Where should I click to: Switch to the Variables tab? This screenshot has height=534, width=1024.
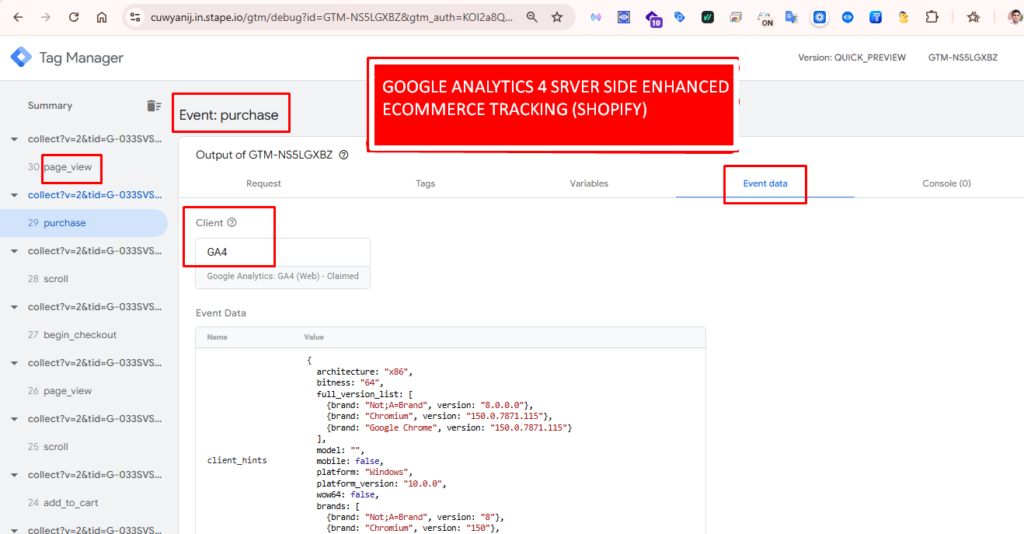[x=589, y=183]
